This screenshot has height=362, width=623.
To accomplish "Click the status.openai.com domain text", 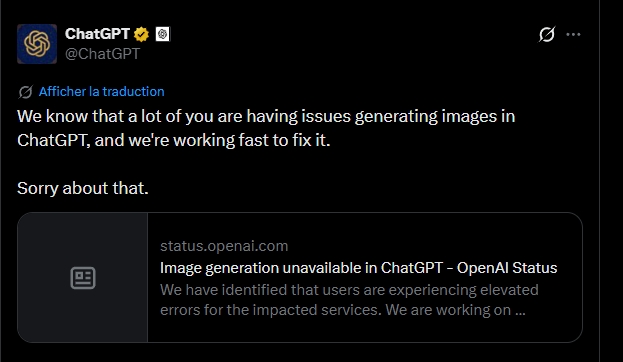I will [224, 246].
